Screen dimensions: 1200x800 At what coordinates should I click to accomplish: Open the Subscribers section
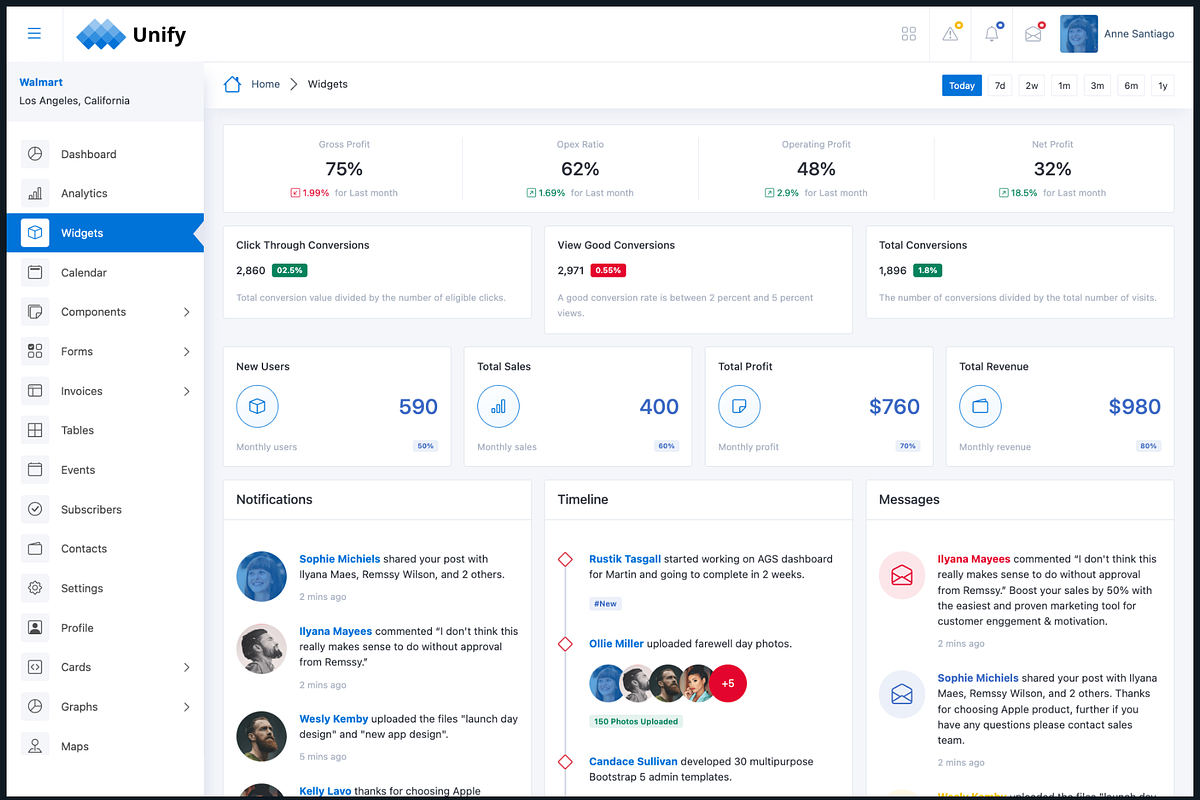coord(91,509)
